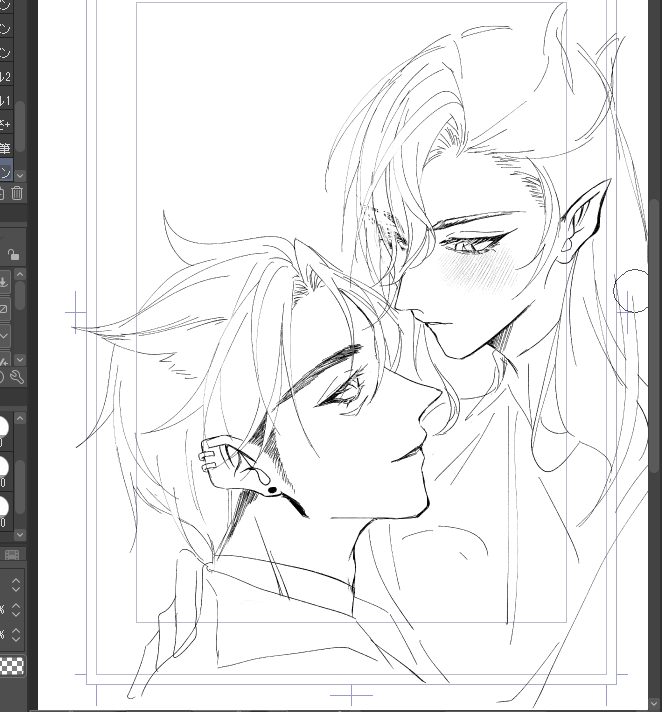Click the trash can delete sub tool icon

pos(17,193)
